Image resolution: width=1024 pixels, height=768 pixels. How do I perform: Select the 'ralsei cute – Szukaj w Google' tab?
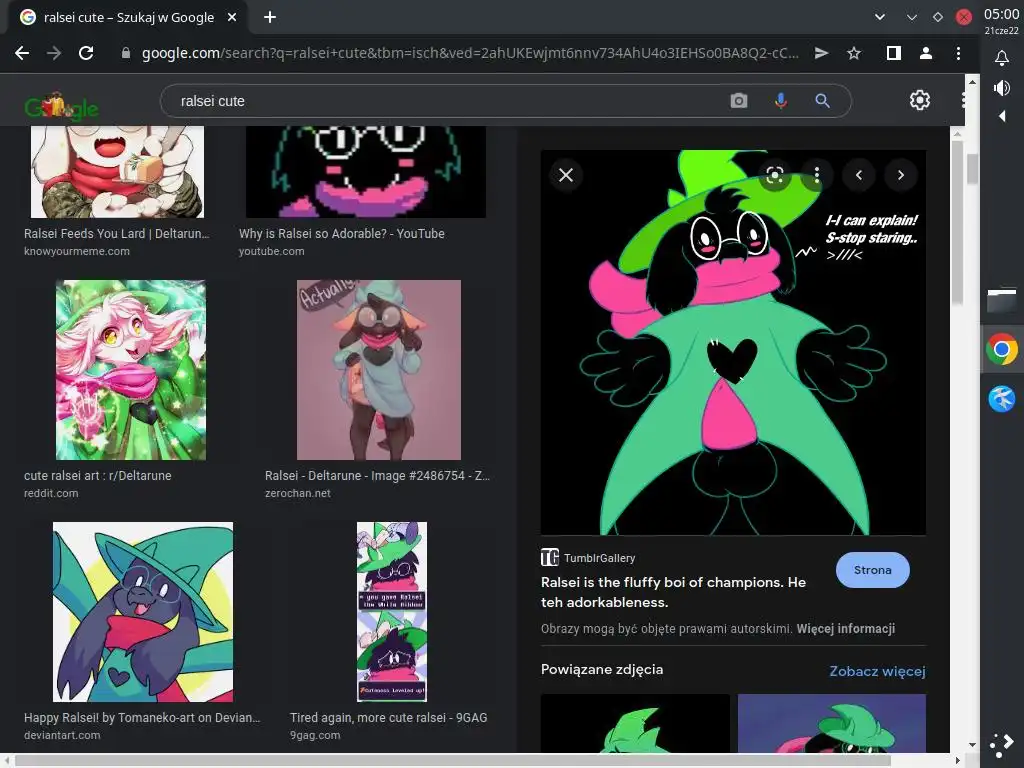coord(128,18)
